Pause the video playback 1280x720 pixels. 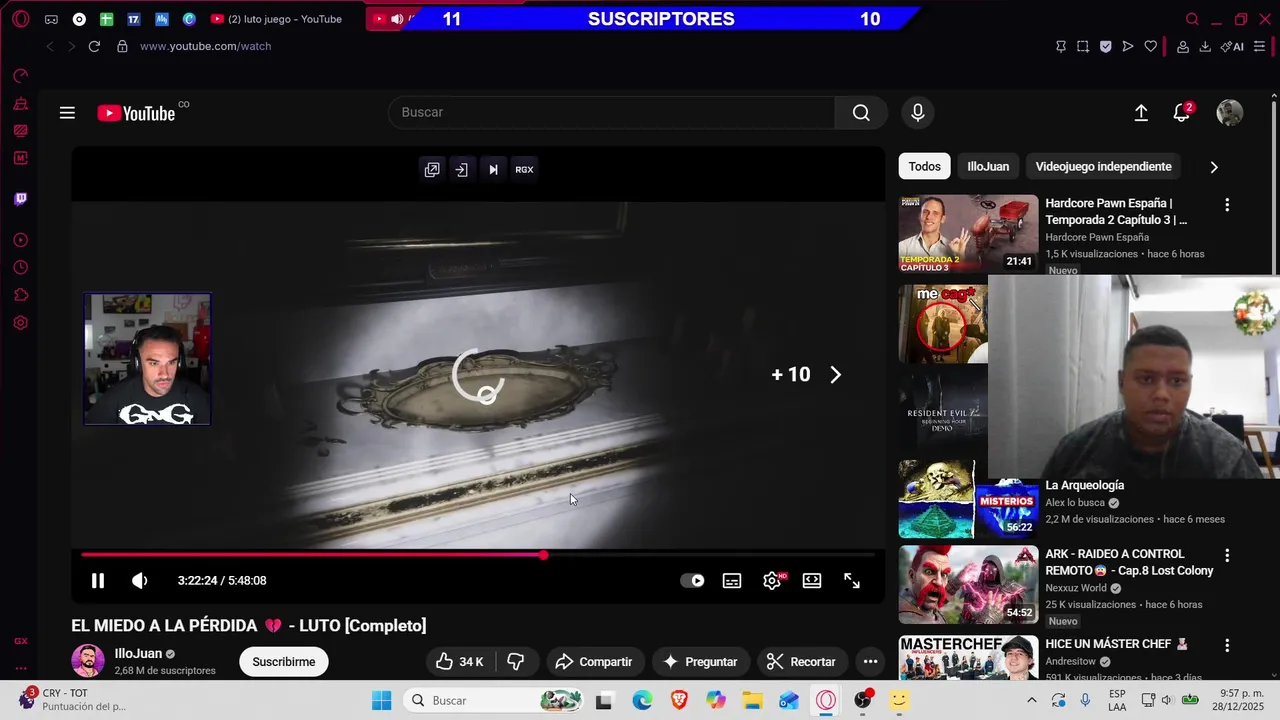pyautogui.click(x=98, y=581)
